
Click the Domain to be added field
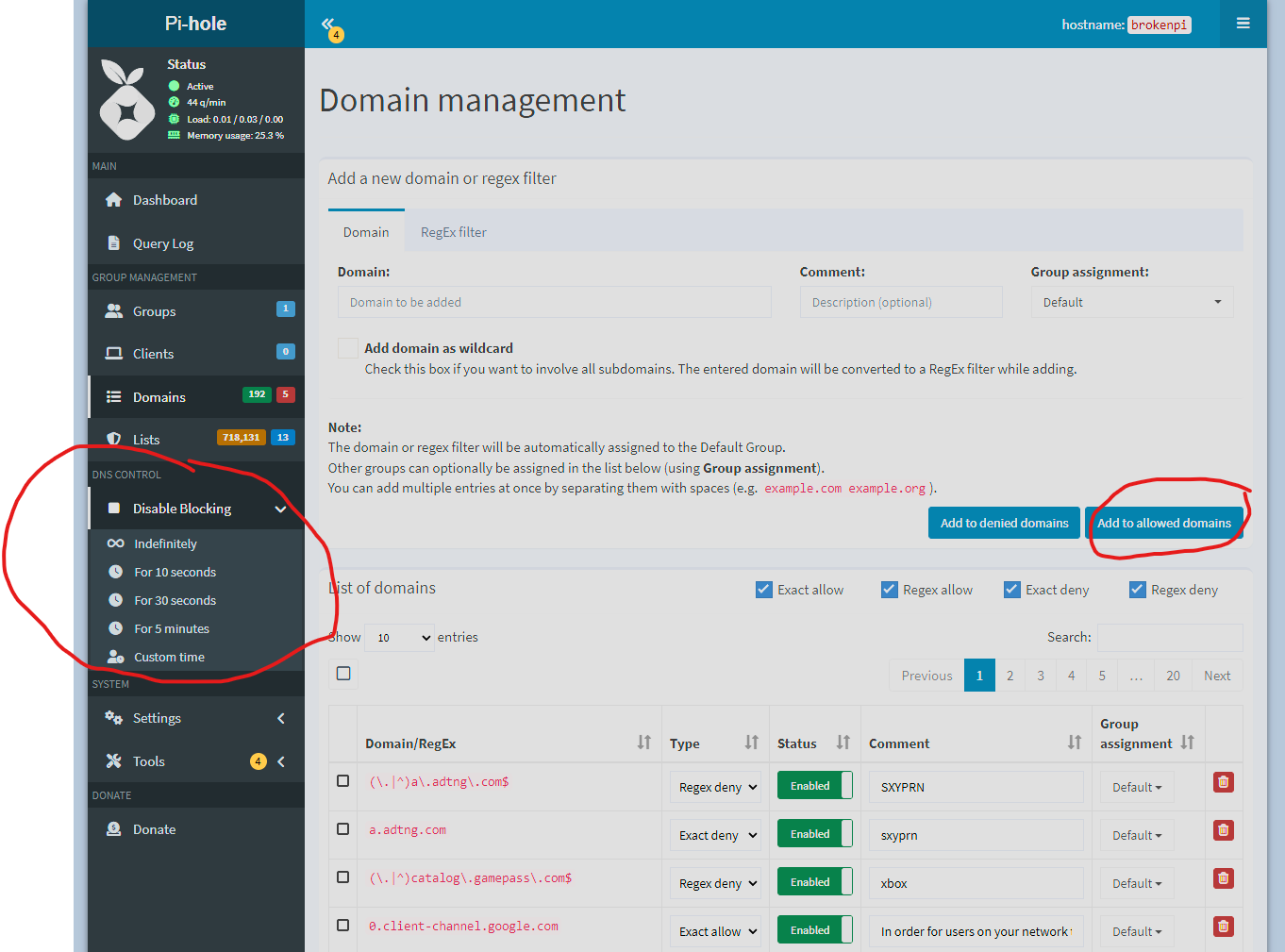click(x=554, y=302)
